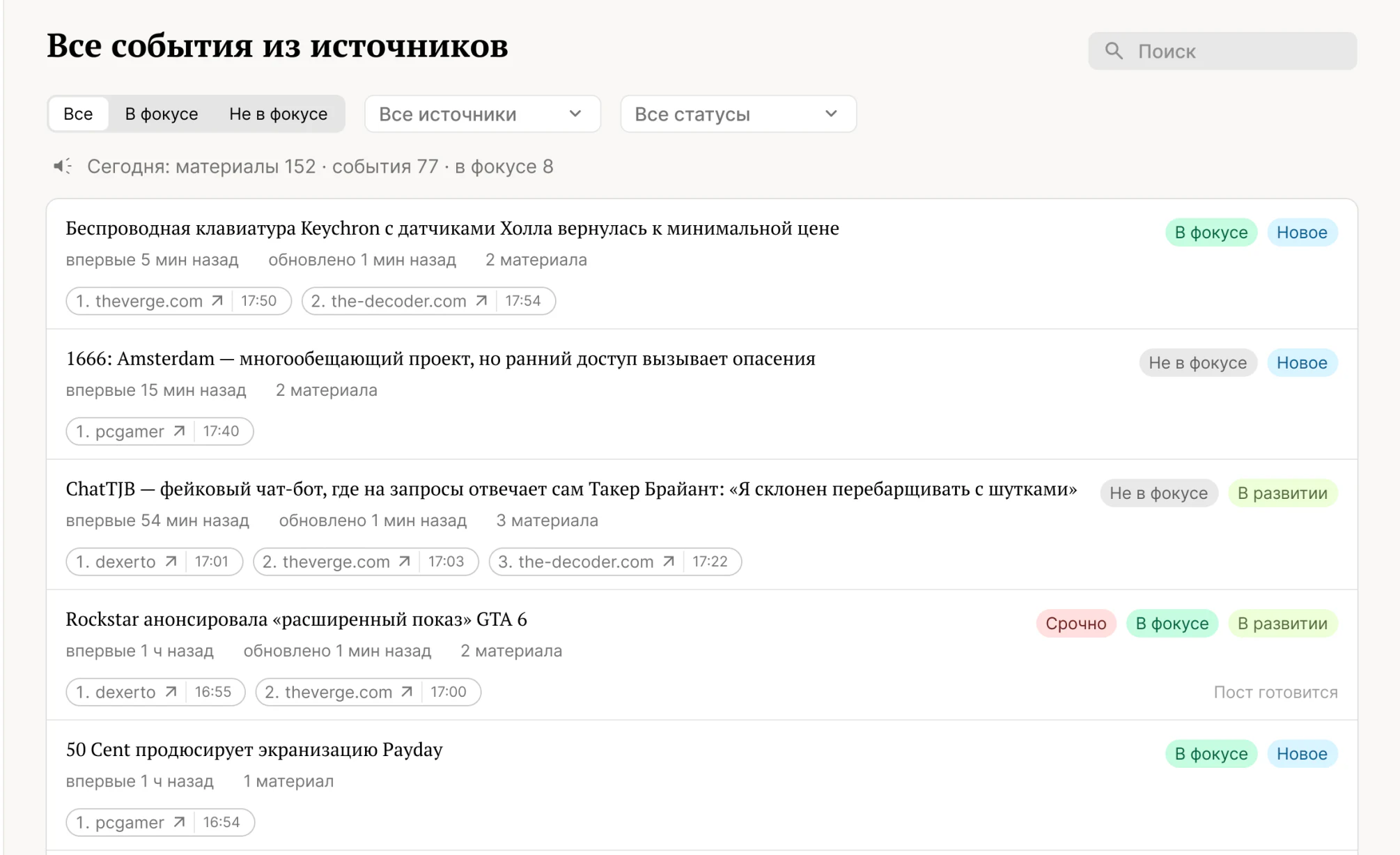Expand the «Все статусы» dropdown
The width and height of the screenshot is (1400, 855).
tap(738, 114)
